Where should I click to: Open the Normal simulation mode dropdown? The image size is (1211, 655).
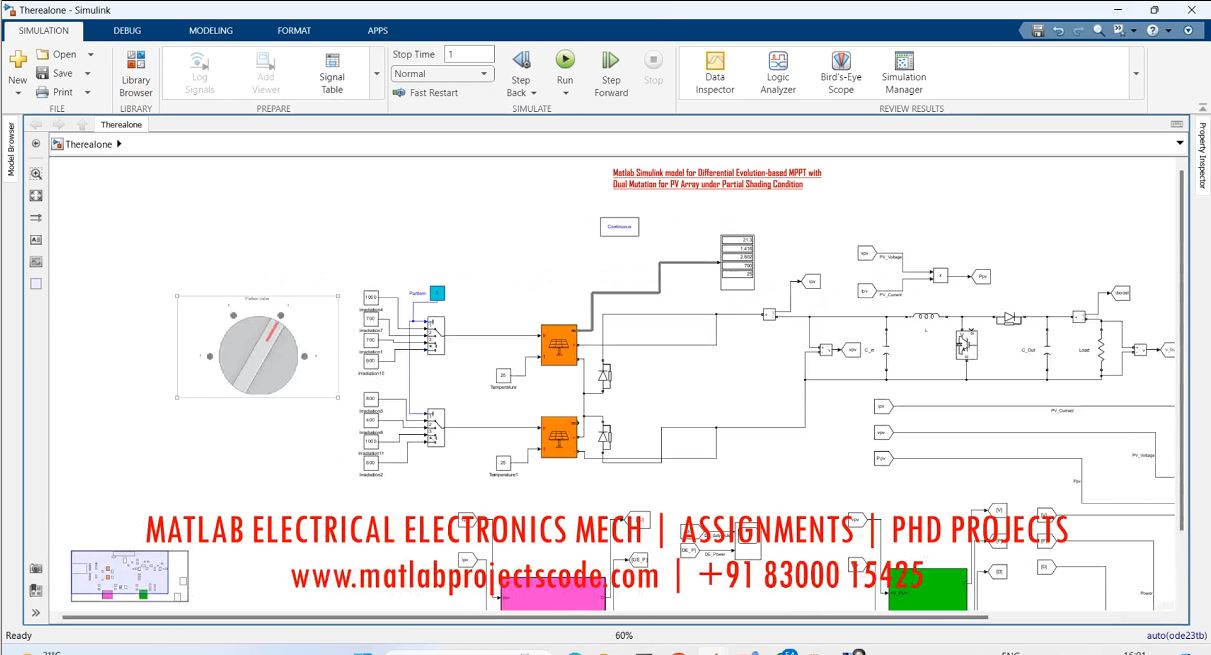point(443,74)
